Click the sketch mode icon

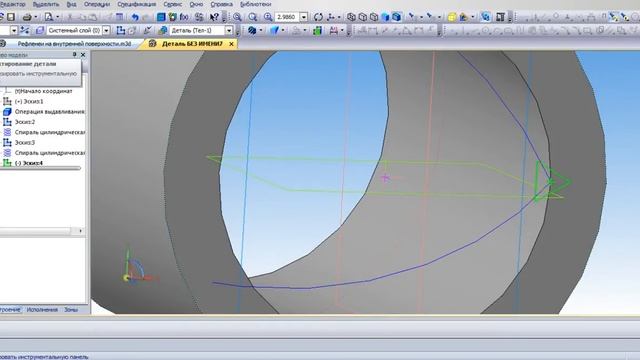pyautogui.click(x=121, y=30)
